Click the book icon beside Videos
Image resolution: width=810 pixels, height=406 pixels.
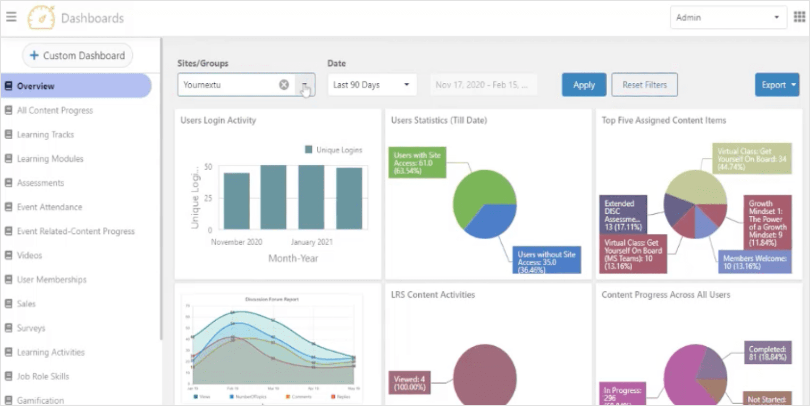(x=8, y=255)
